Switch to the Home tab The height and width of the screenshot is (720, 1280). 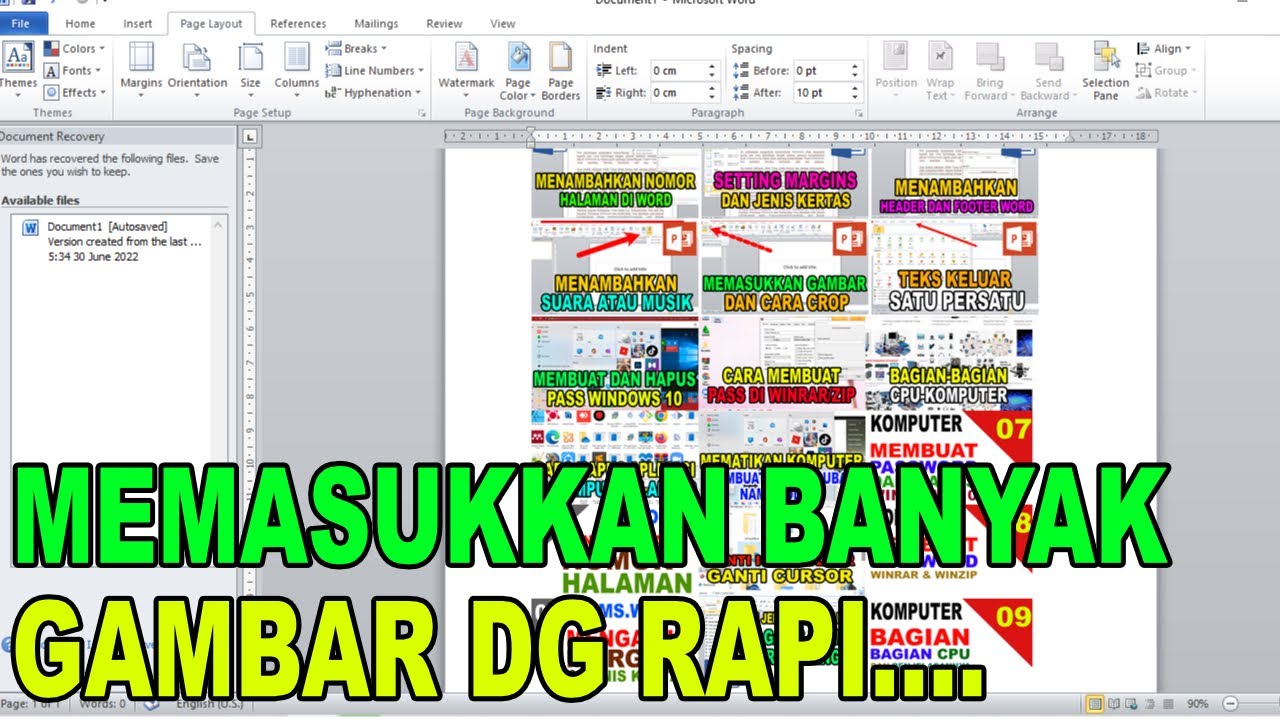tap(80, 23)
